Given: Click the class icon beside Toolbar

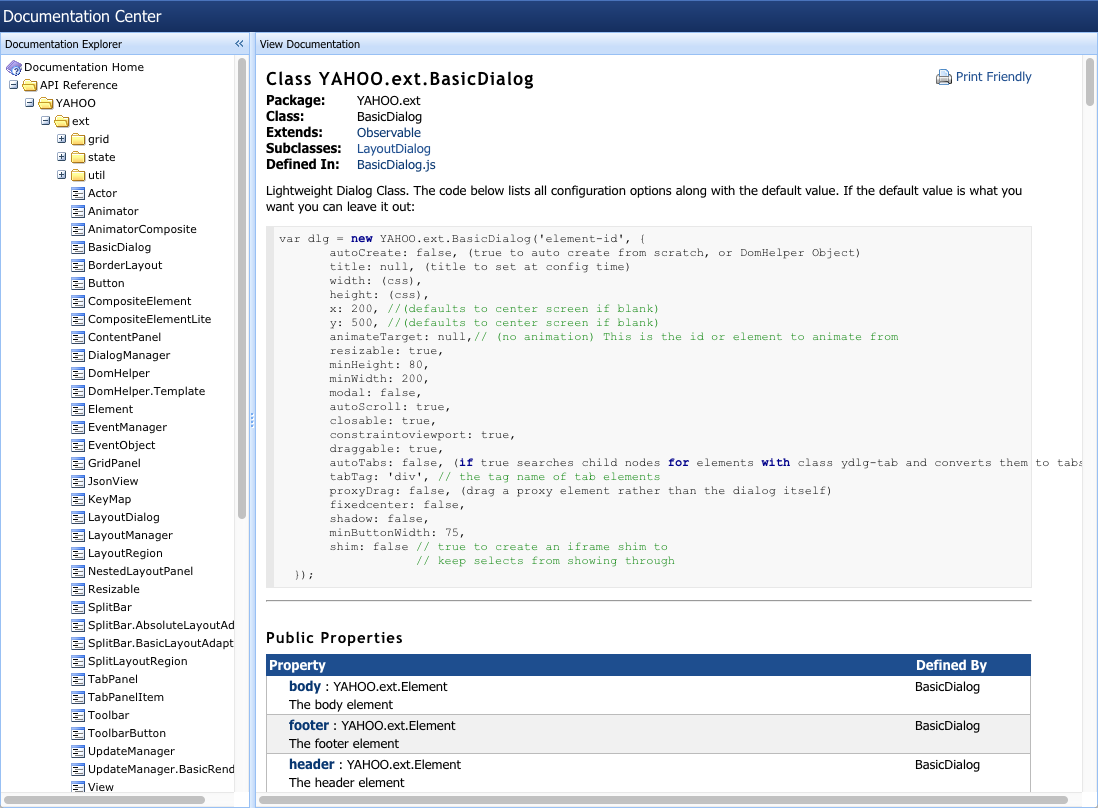Looking at the screenshot, I should click(78, 715).
